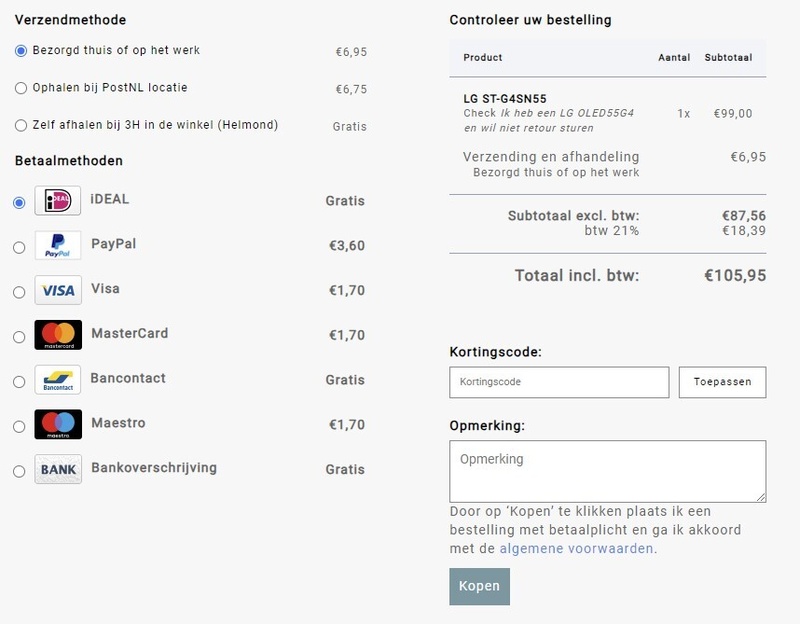This screenshot has height=624, width=800.
Task: Click the Maestro payment label text
Action: click(x=118, y=423)
